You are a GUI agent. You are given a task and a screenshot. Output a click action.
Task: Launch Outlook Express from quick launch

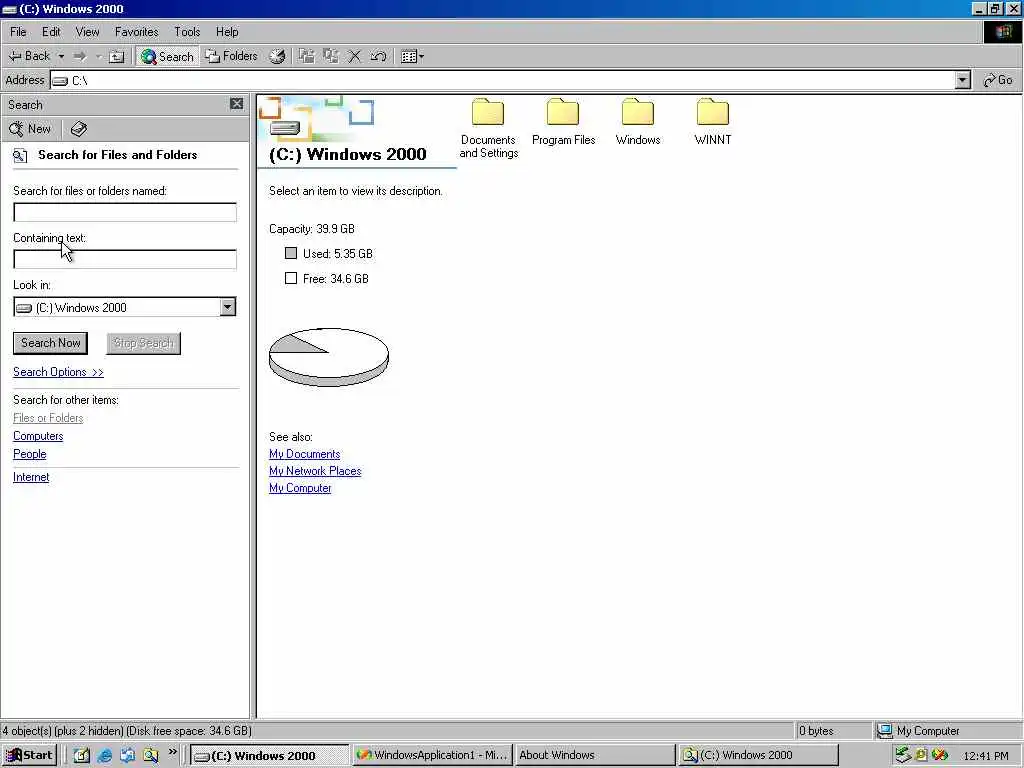click(x=127, y=756)
